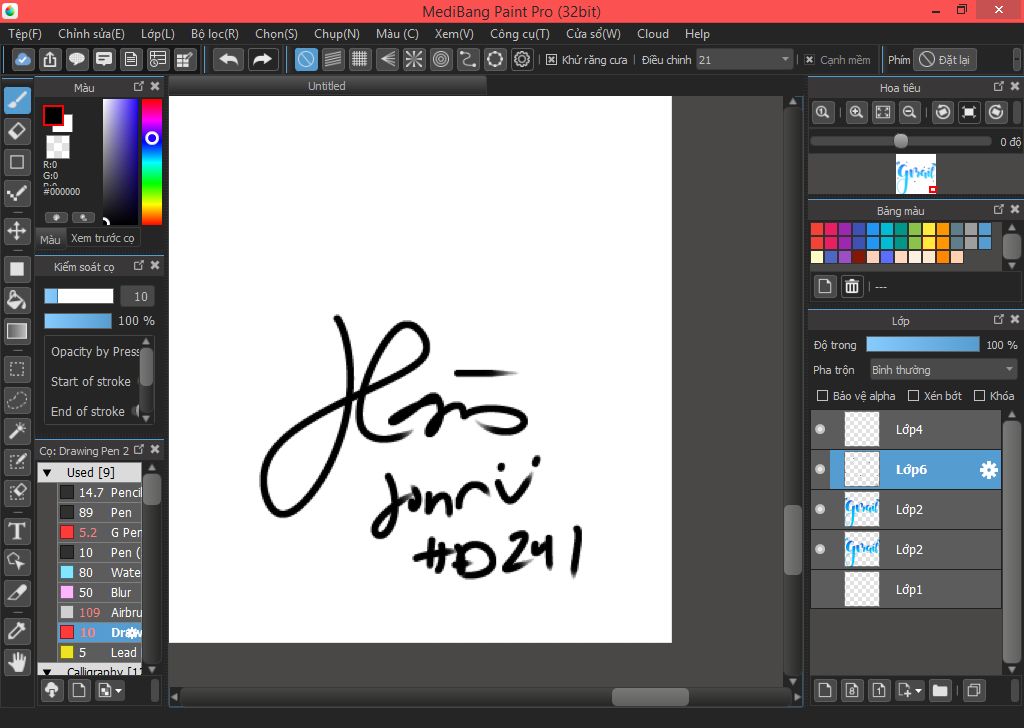Enable Xén bớt checkbox
Image resolution: width=1024 pixels, height=728 pixels.
coord(914,396)
